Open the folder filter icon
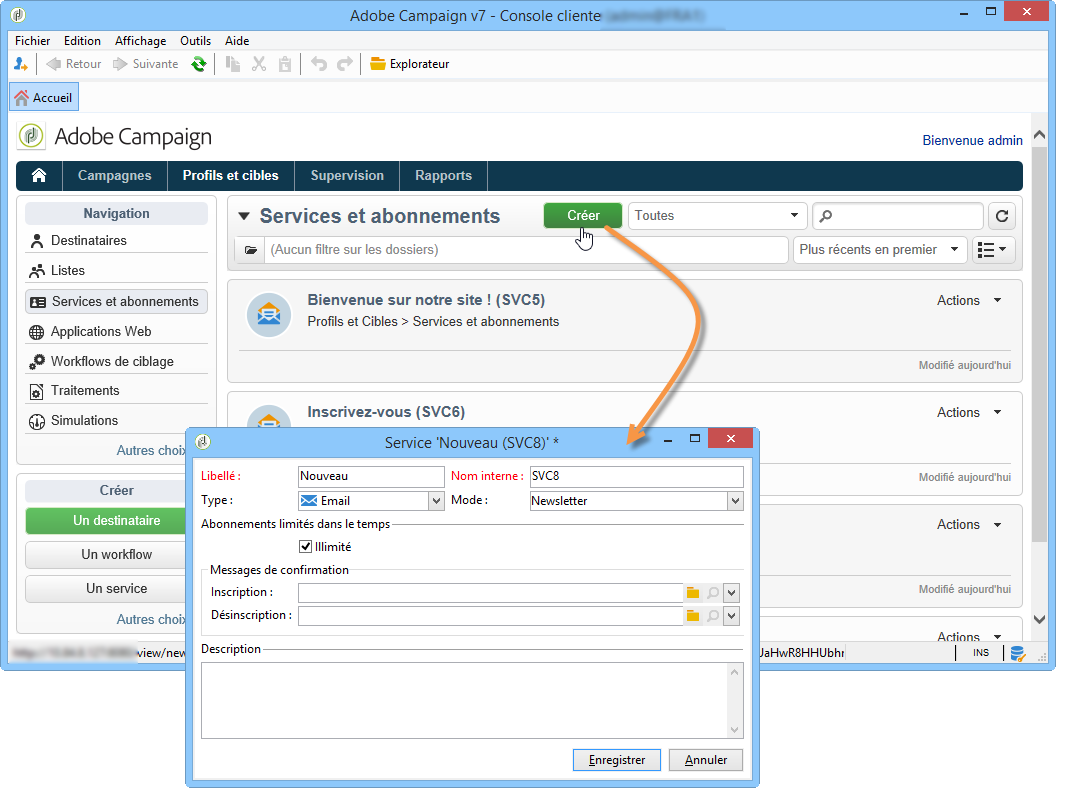The height and width of the screenshot is (788, 1070). click(x=250, y=250)
